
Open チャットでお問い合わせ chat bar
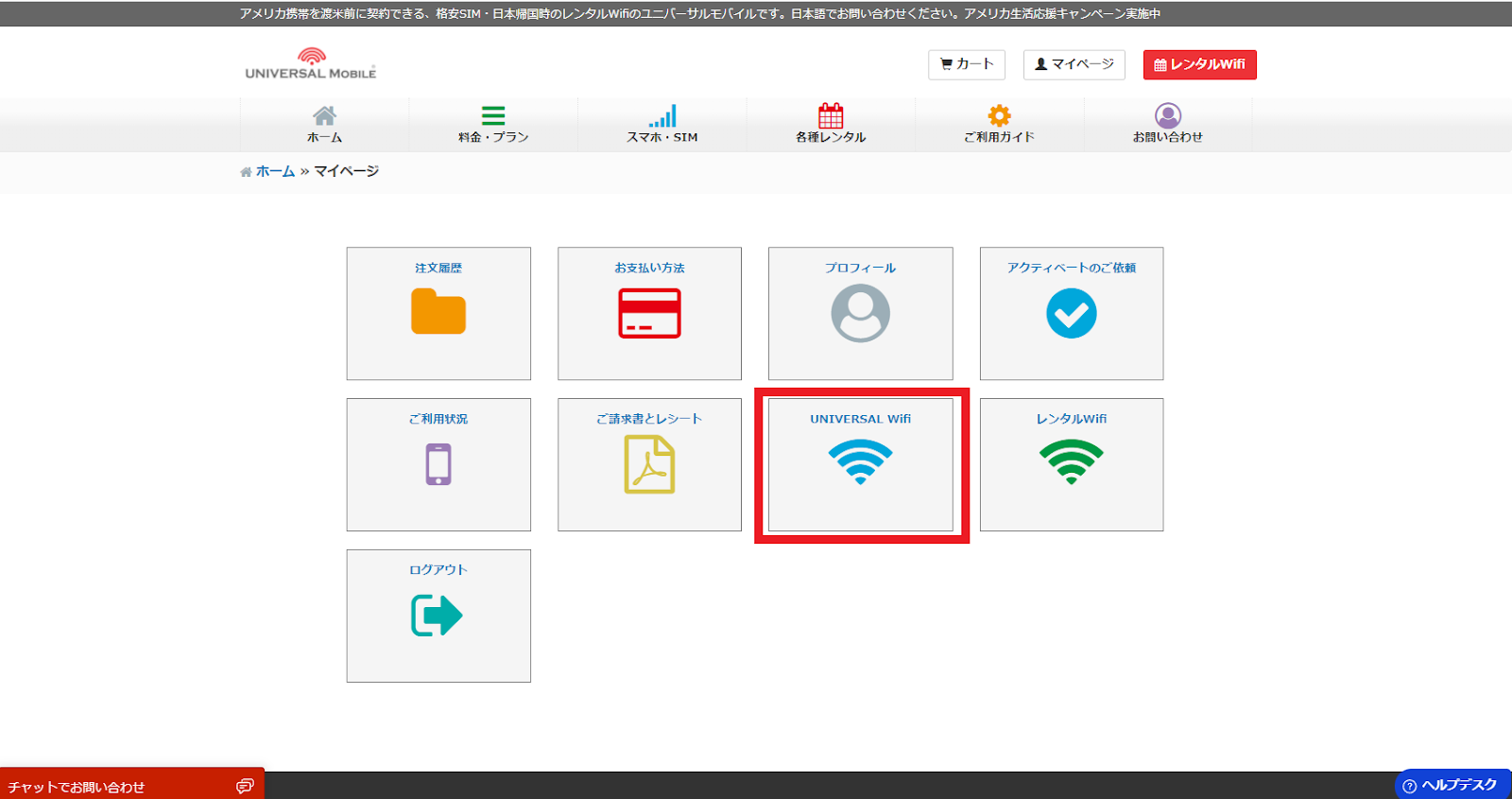coord(132,785)
